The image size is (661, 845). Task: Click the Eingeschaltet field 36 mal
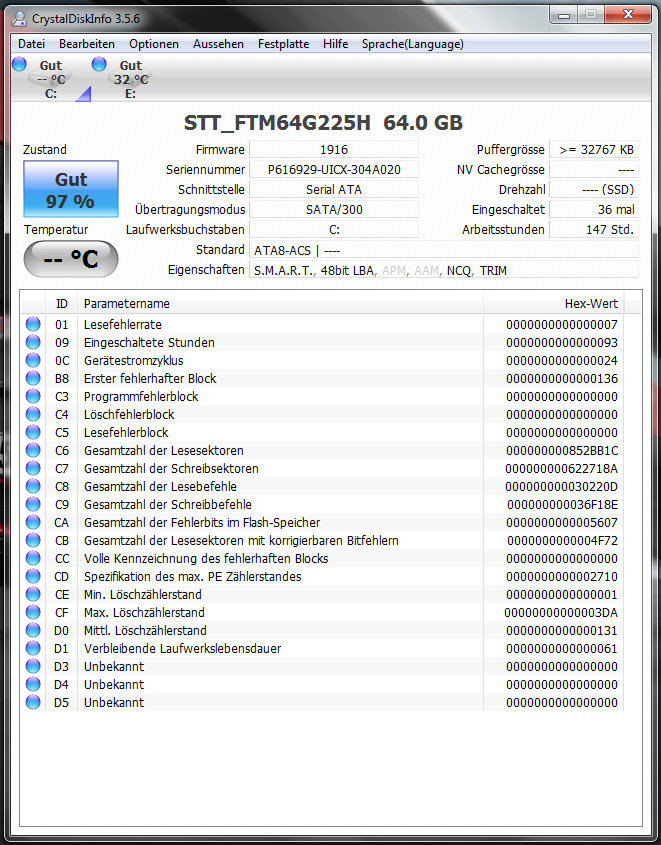(594, 209)
